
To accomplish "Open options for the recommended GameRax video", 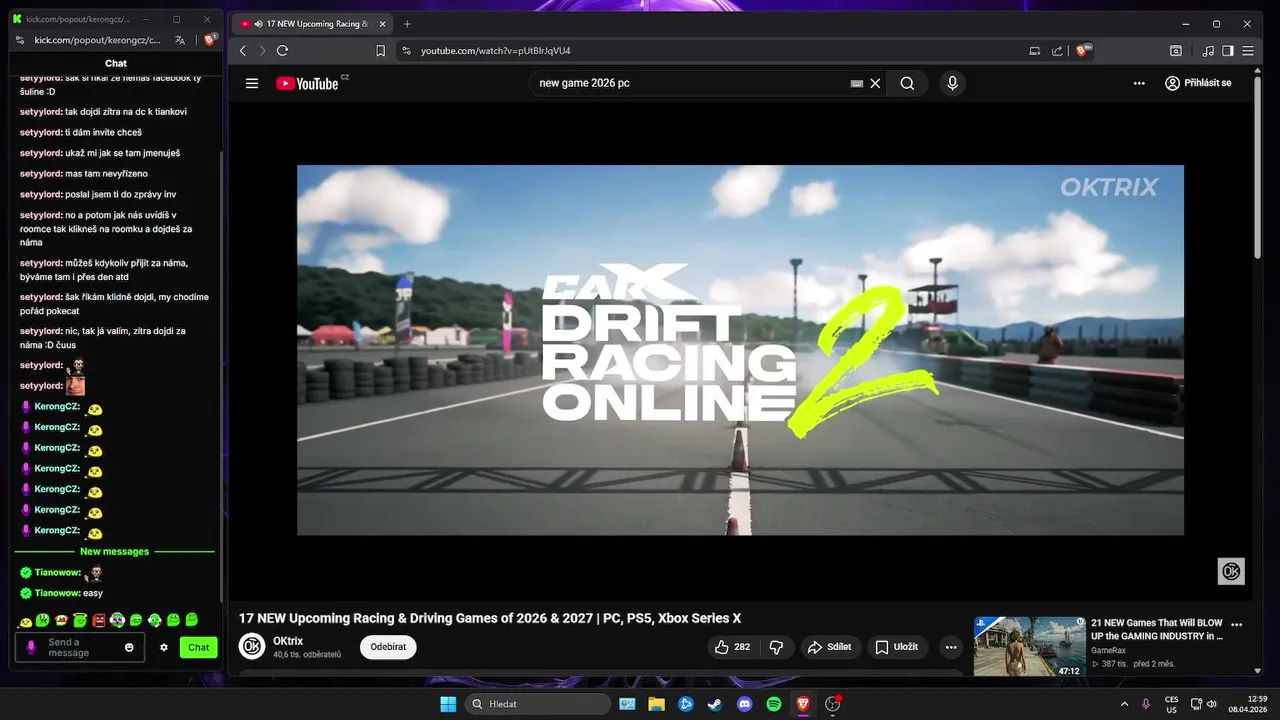I will (1237, 625).
